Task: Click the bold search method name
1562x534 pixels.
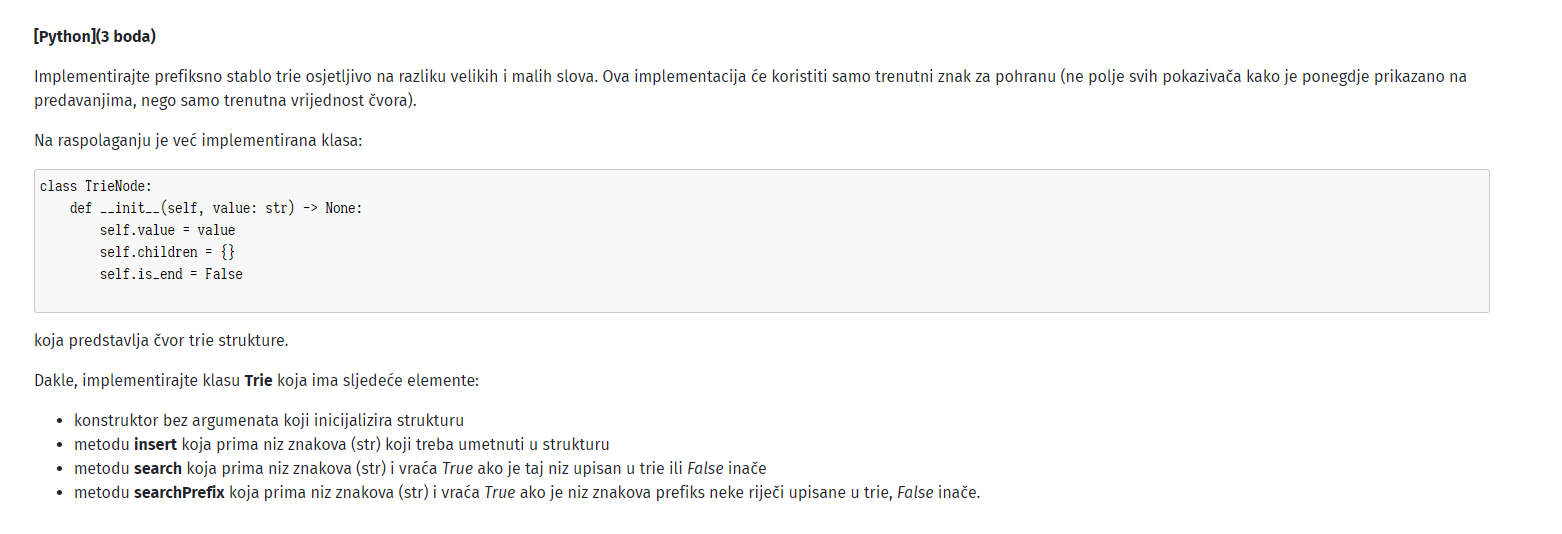Action: (158, 468)
